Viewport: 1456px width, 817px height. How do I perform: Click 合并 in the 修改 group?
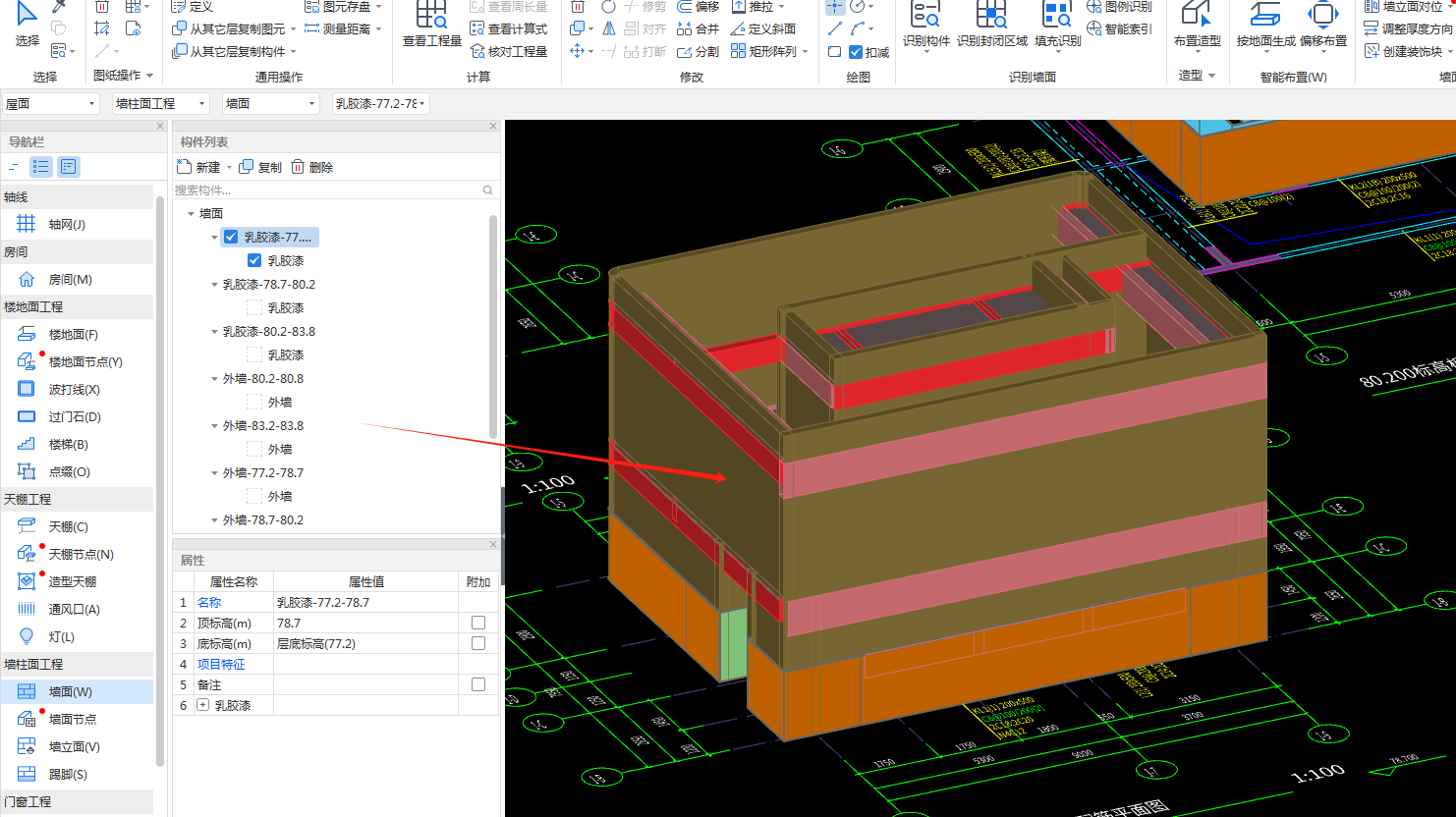coord(698,28)
